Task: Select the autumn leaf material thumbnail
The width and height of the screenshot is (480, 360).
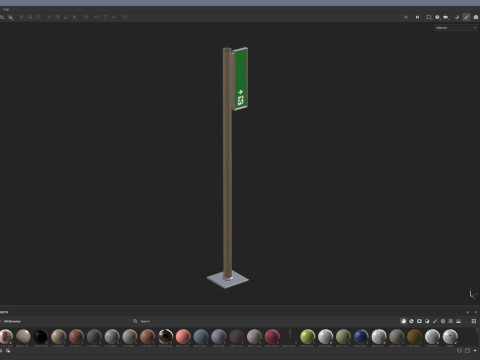Action: click(6, 337)
